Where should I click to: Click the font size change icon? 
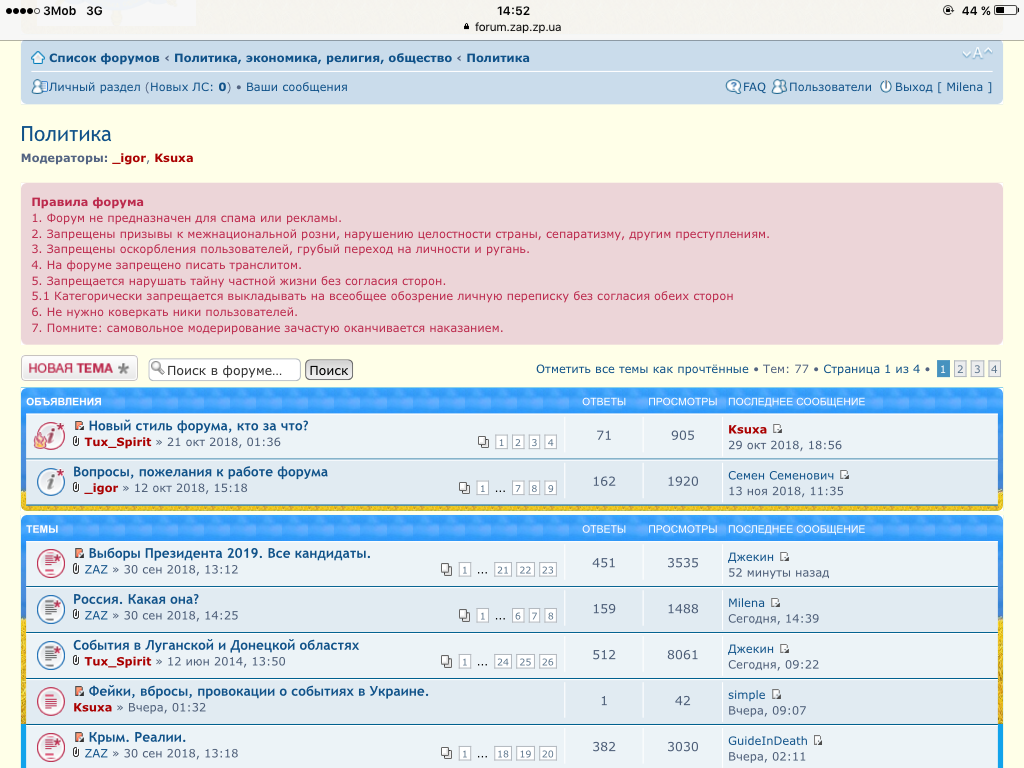[977, 53]
